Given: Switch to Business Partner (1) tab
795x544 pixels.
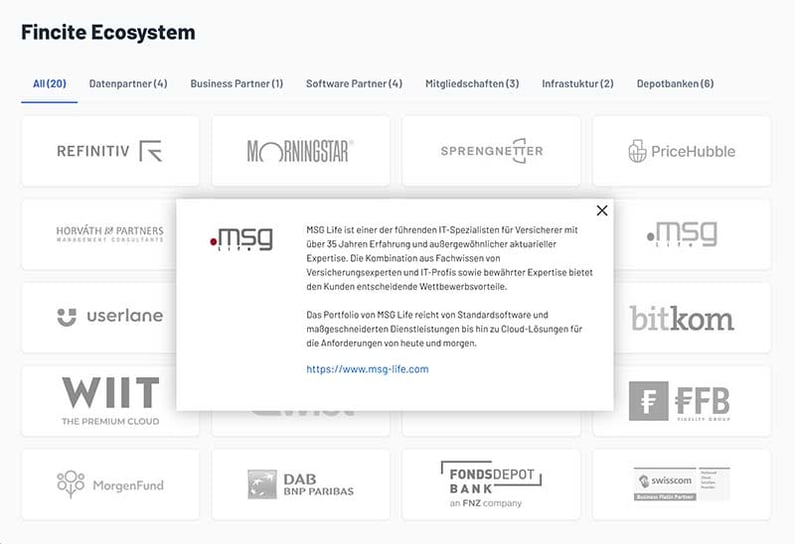Looking at the screenshot, I should pyautogui.click(x=236, y=84).
